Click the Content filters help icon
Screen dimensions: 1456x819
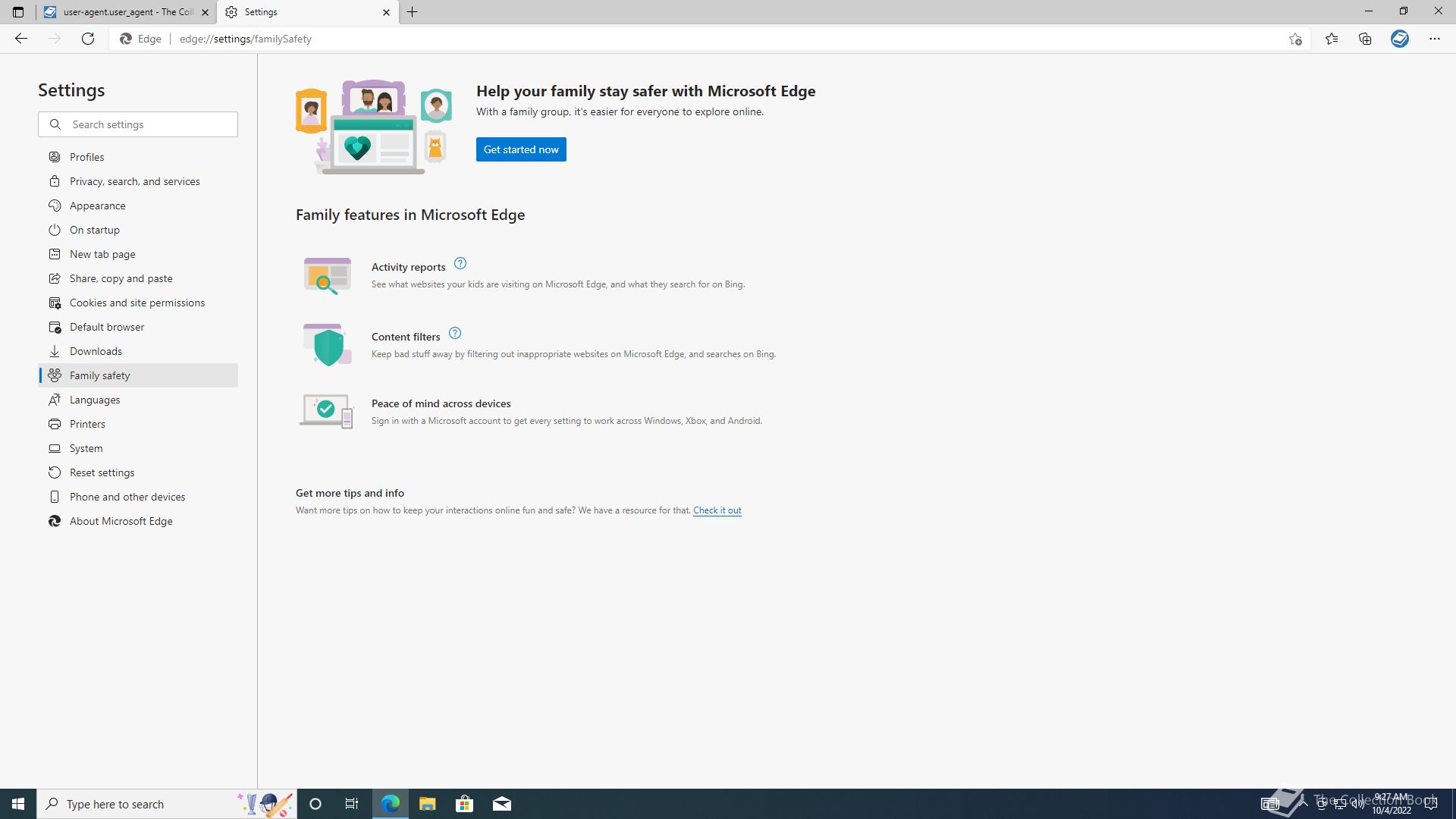click(455, 334)
